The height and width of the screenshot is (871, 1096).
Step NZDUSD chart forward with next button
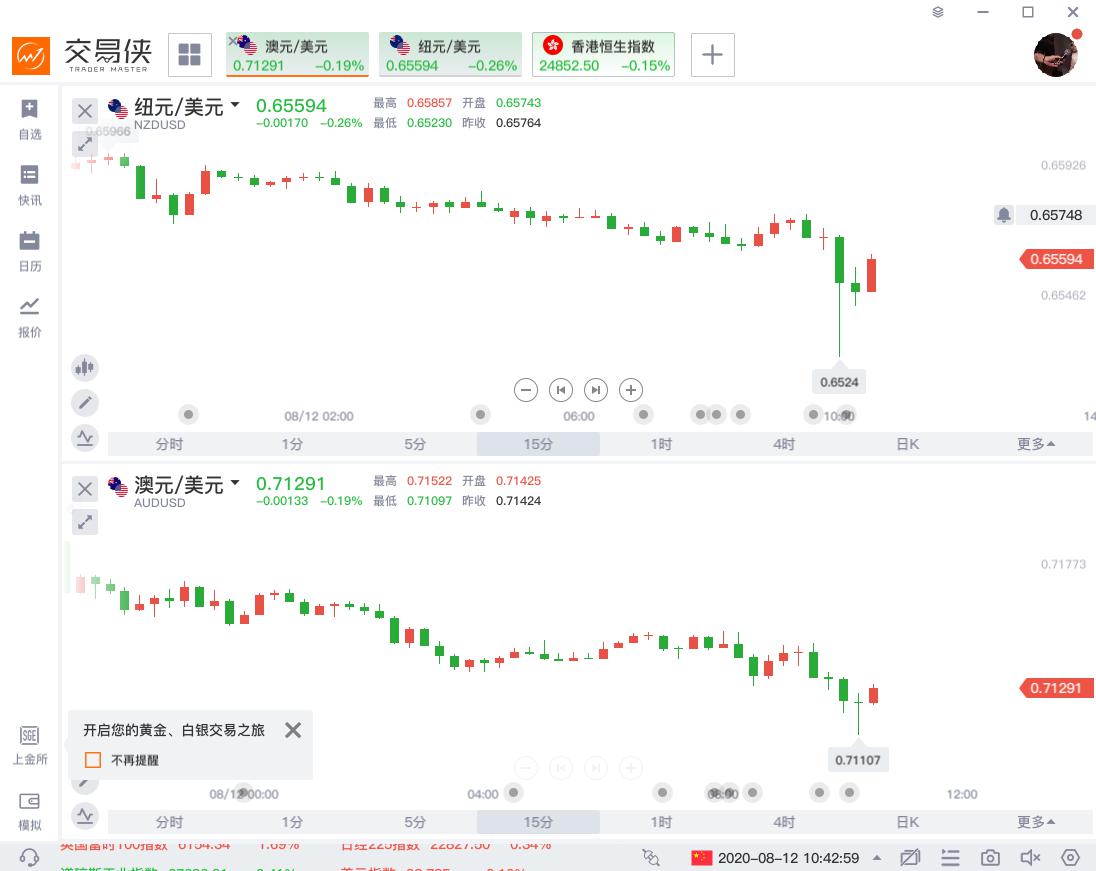pyautogui.click(x=595, y=390)
